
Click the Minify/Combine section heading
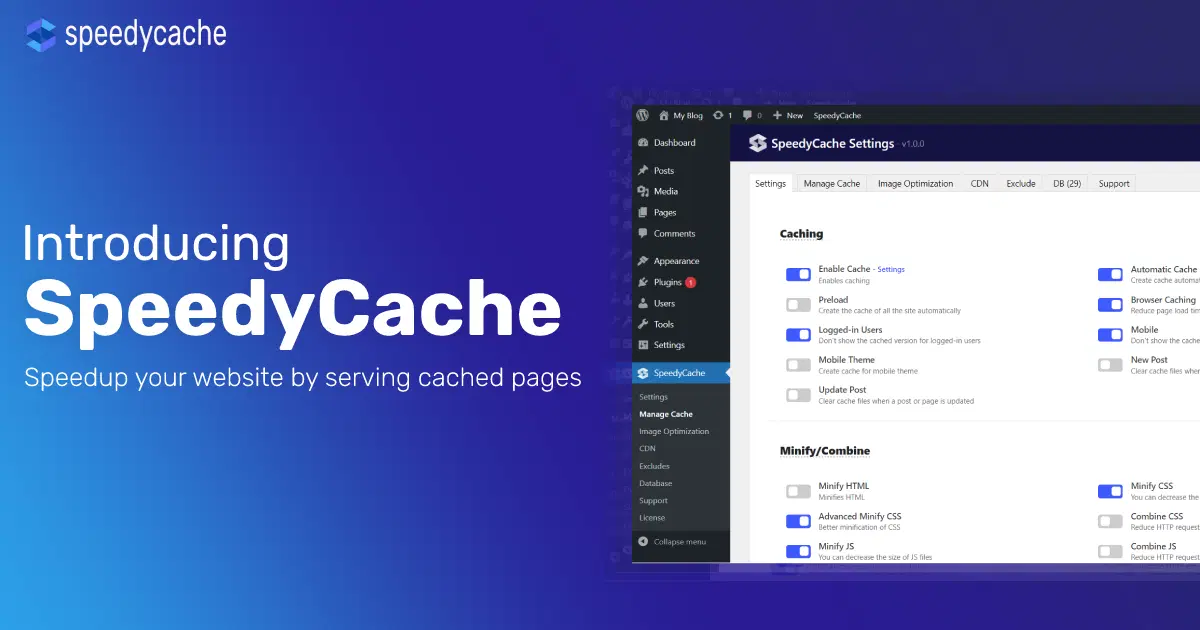pyautogui.click(x=825, y=451)
